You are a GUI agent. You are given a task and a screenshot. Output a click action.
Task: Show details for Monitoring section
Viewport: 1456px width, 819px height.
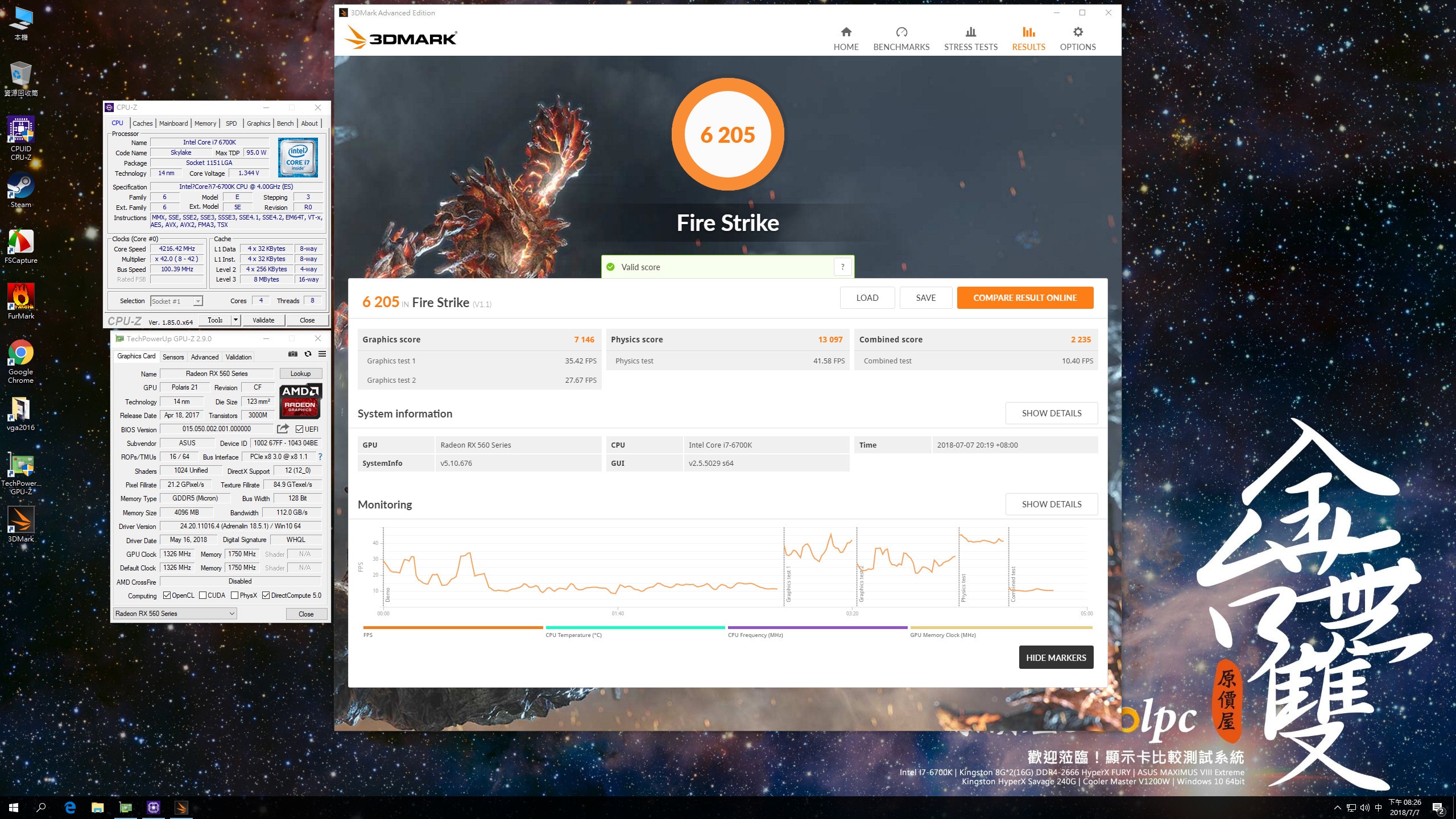tap(1051, 504)
